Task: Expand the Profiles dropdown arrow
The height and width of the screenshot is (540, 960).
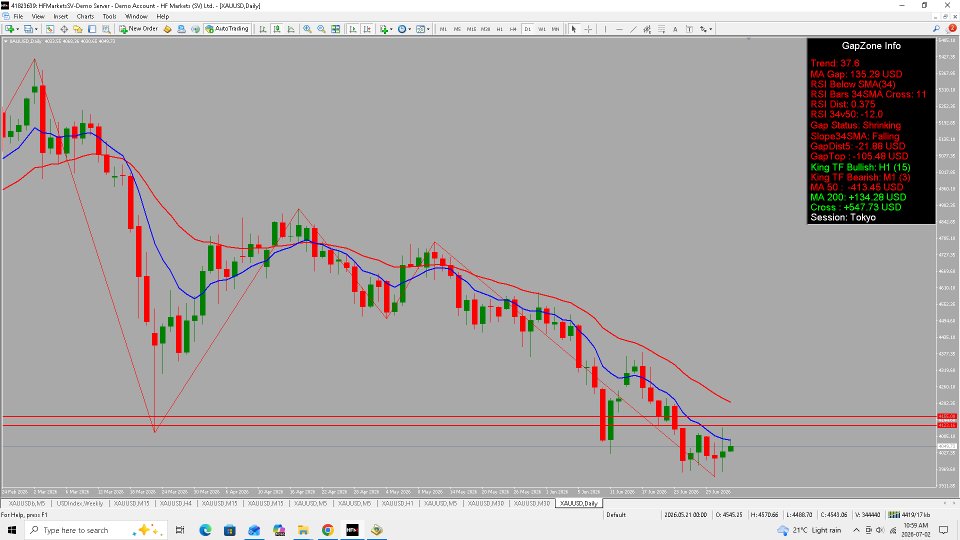Action: point(36,29)
